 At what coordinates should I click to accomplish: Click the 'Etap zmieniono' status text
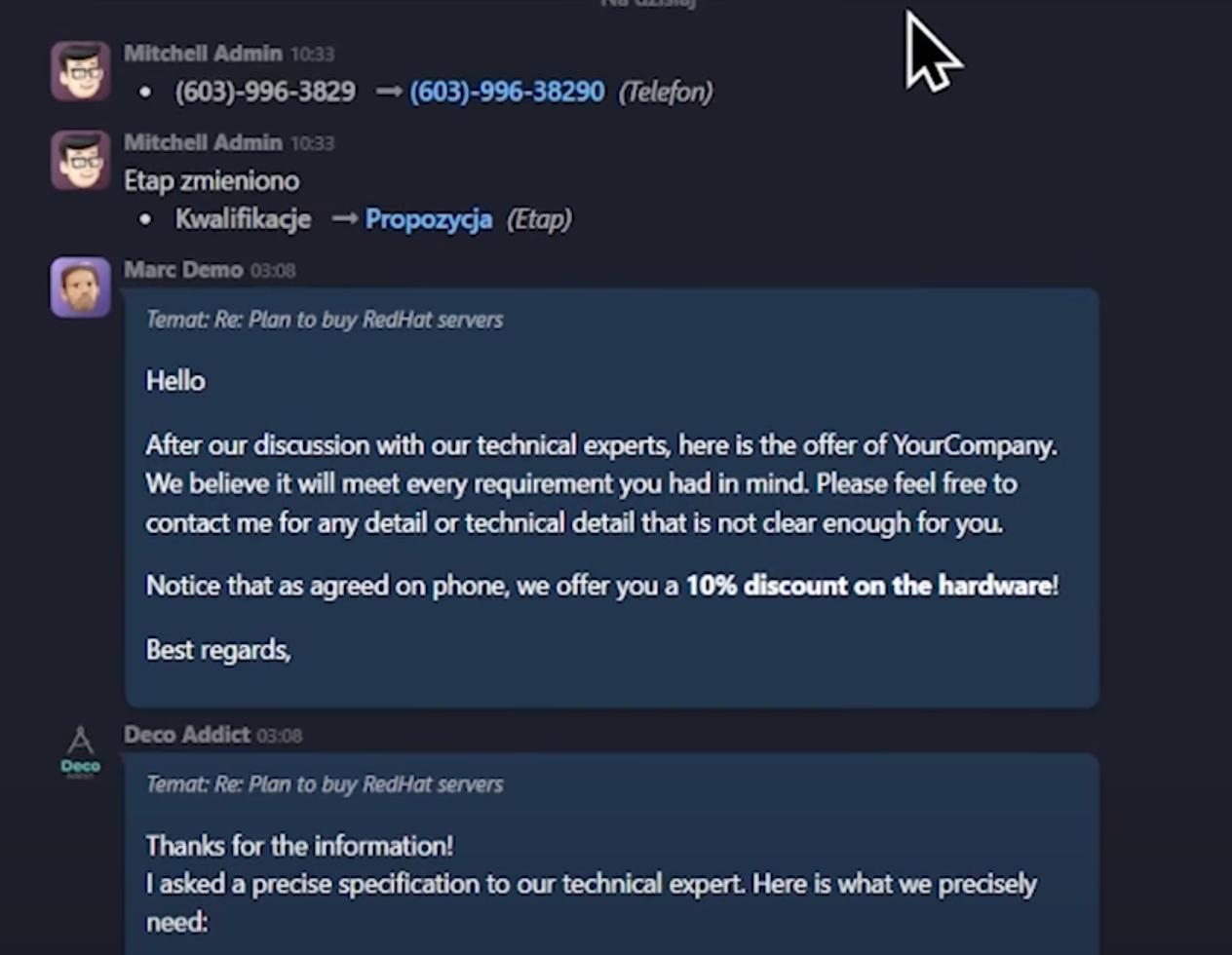pos(212,180)
